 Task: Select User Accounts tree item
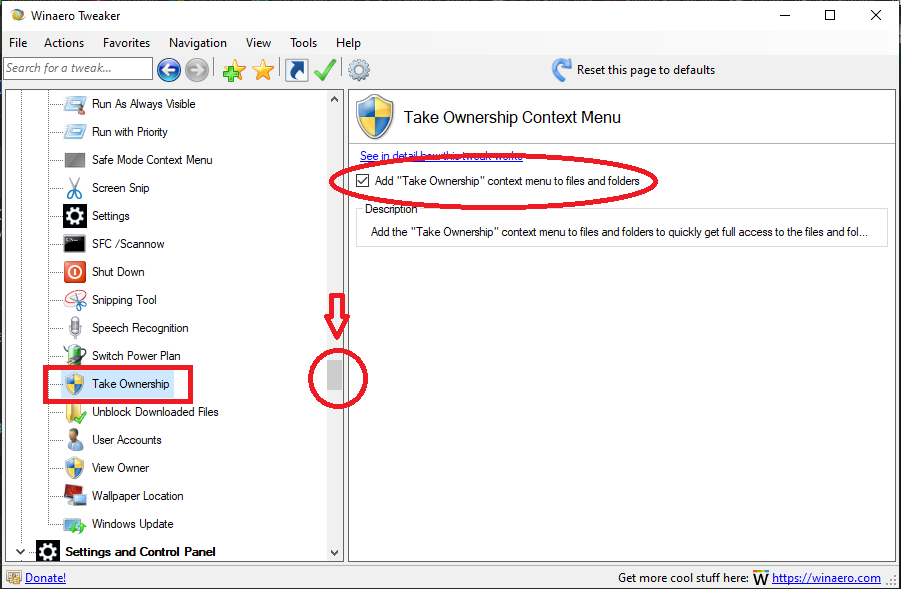pyautogui.click(x=127, y=440)
